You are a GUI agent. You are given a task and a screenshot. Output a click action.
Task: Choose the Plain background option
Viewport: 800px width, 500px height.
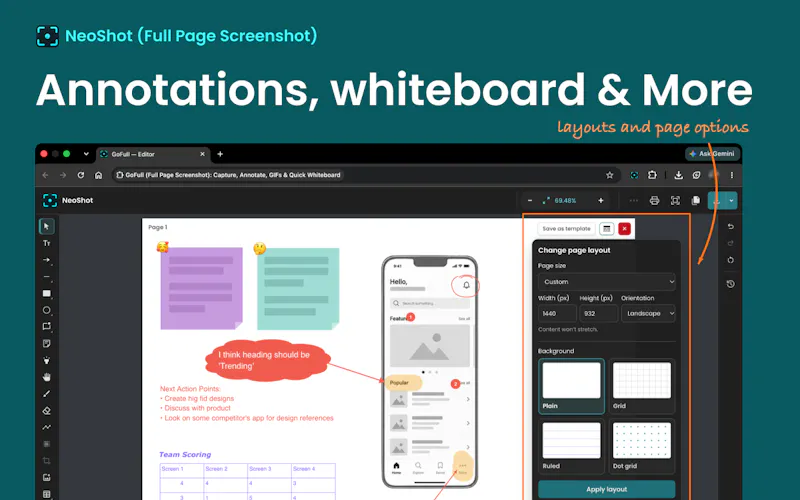point(571,386)
